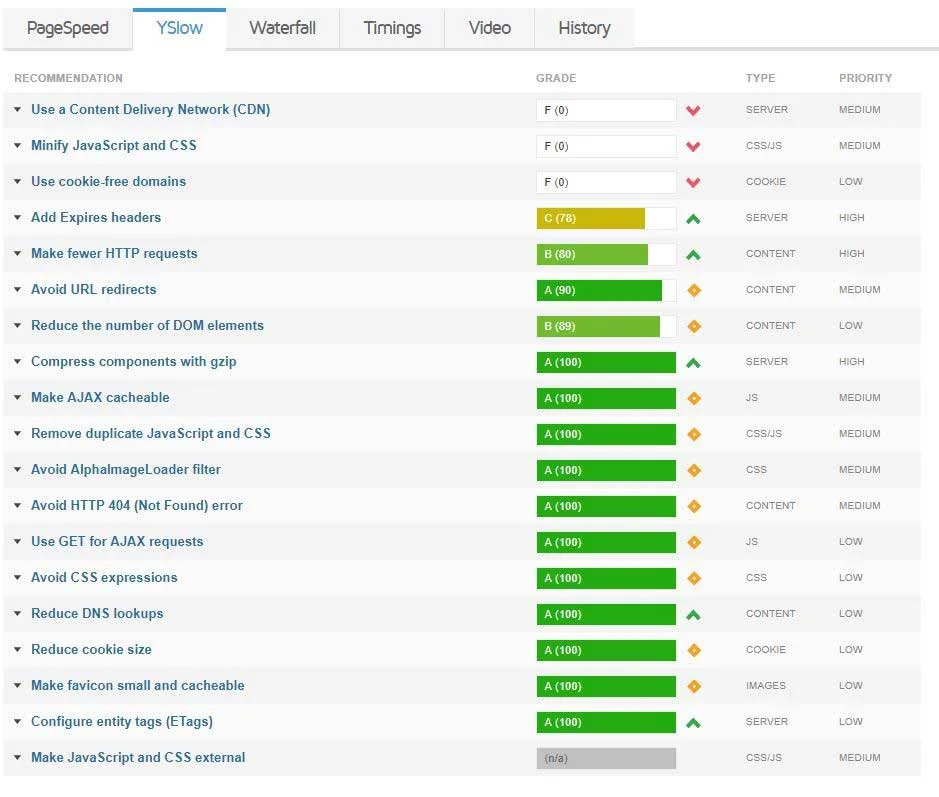The width and height of the screenshot is (939, 797).
Task: Expand the Avoid CSS expressions details
Action: pos(16,578)
